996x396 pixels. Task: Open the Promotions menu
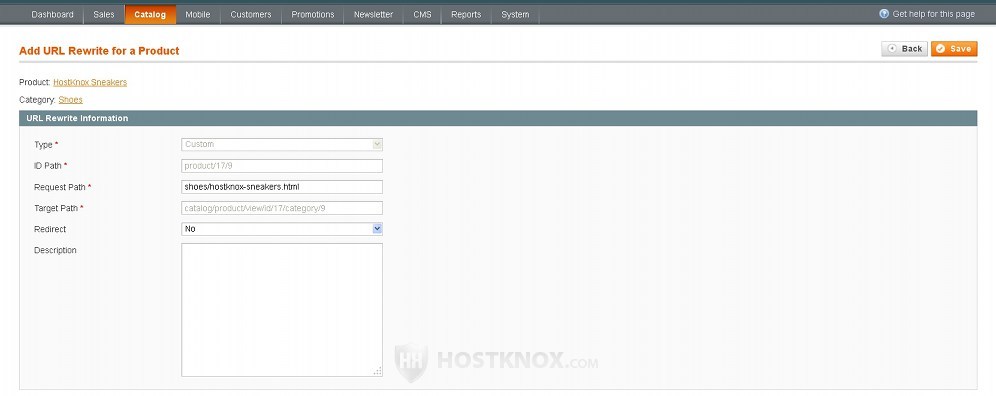click(x=313, y=15)
